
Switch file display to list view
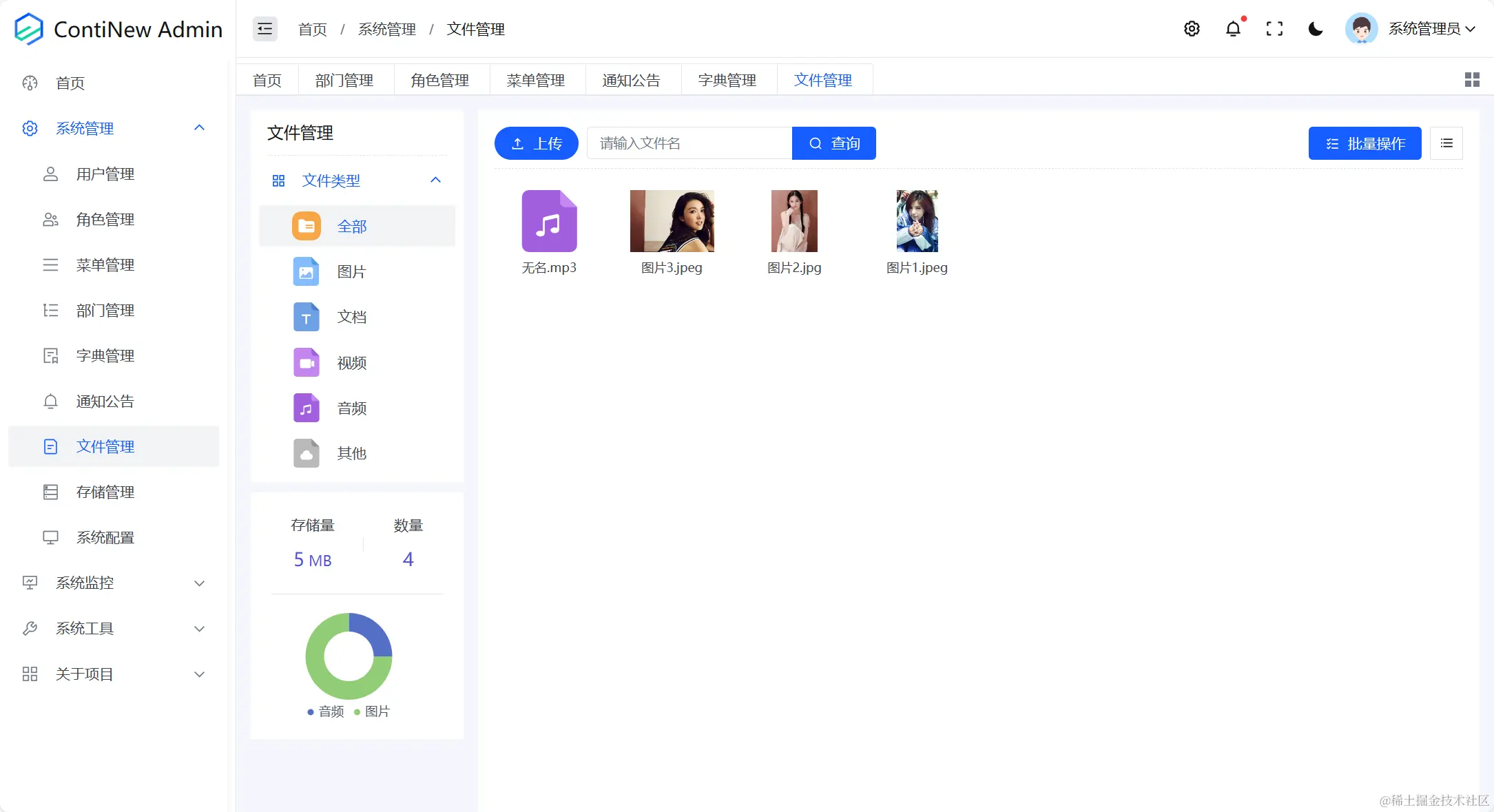point(1446,143)
